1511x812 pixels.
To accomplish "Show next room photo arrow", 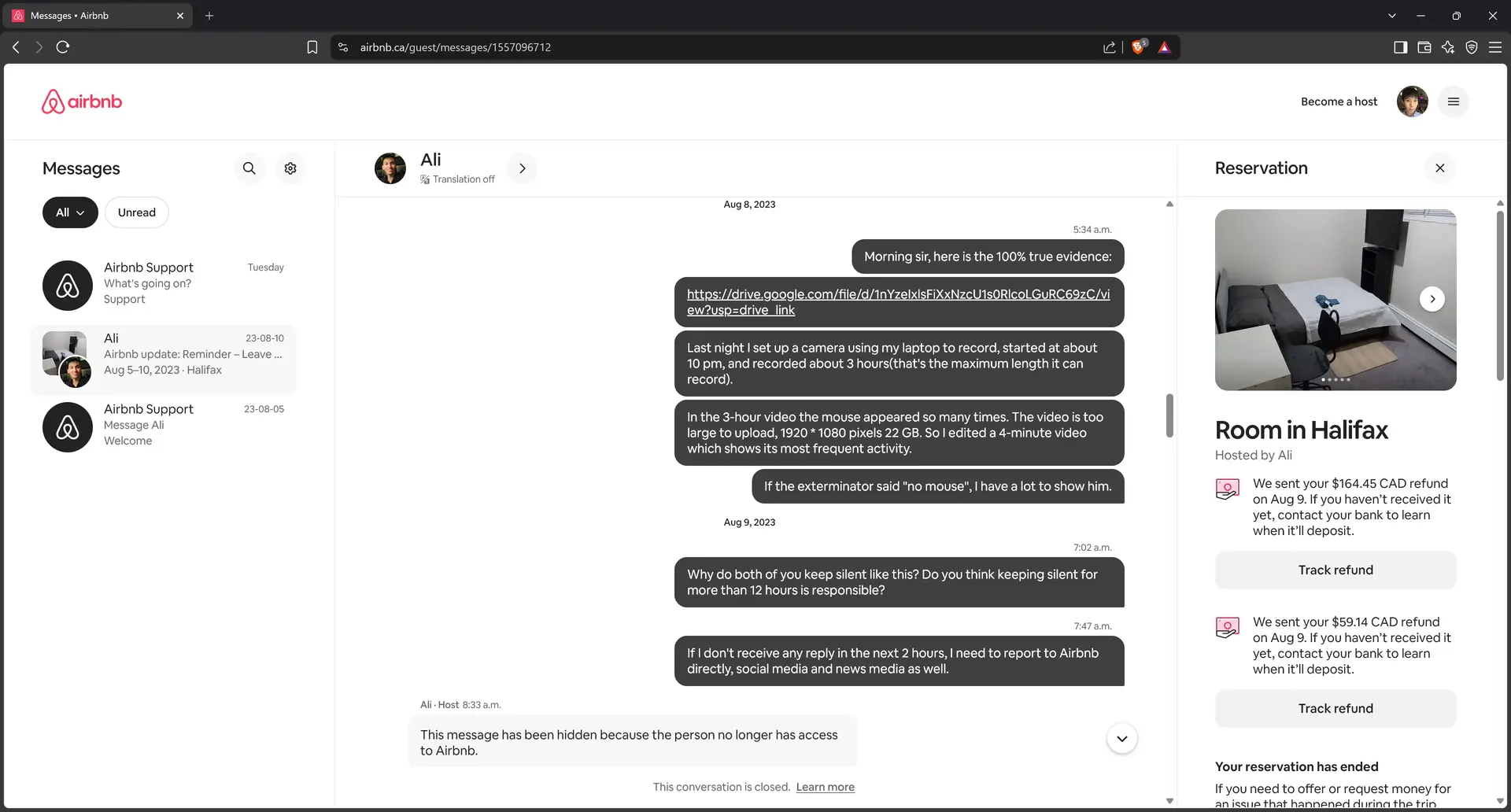I will pos(1432,299).
